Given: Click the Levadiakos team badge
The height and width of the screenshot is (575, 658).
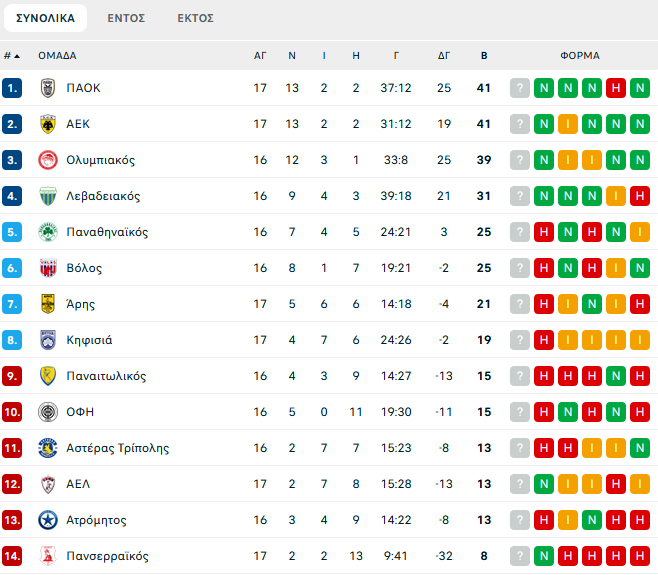Looking at the screenshot, I should [47, 196].
